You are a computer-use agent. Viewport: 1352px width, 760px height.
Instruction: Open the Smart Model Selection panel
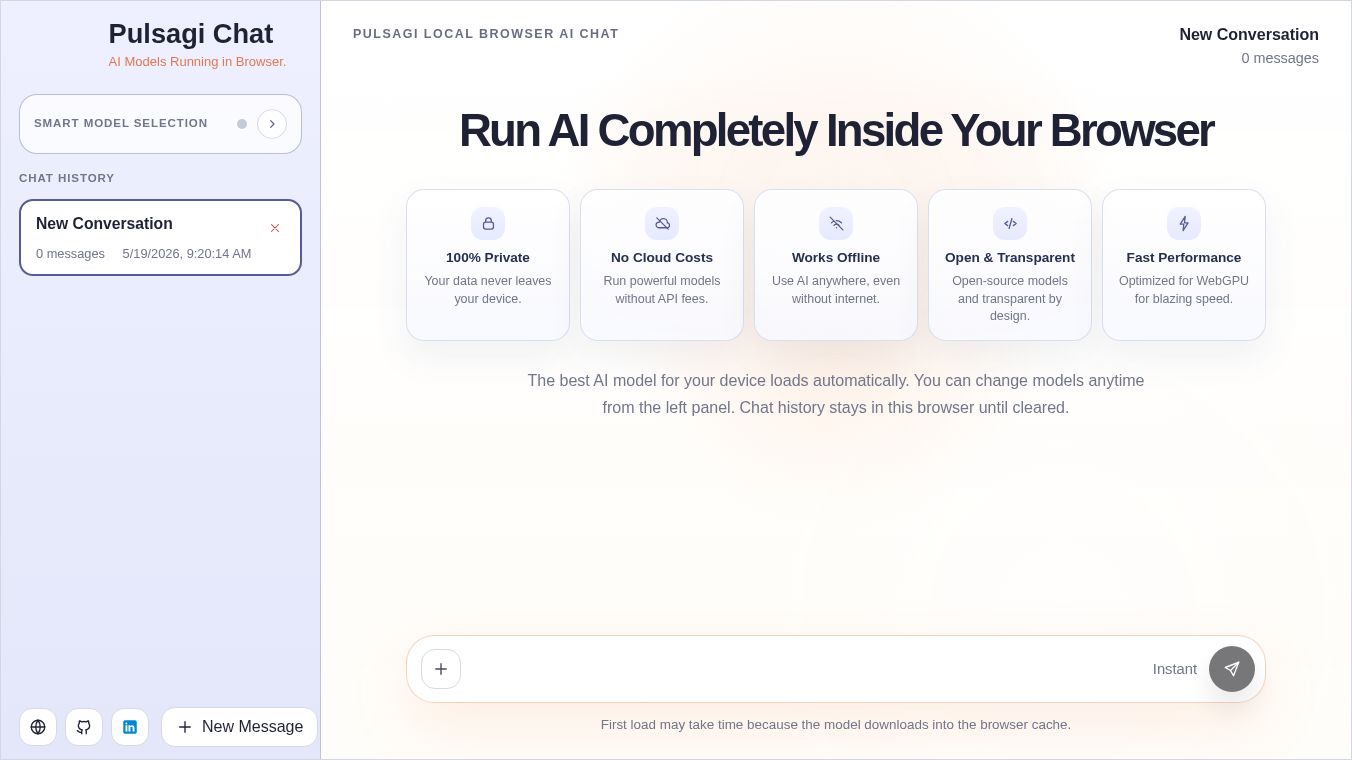click(160, 124)
